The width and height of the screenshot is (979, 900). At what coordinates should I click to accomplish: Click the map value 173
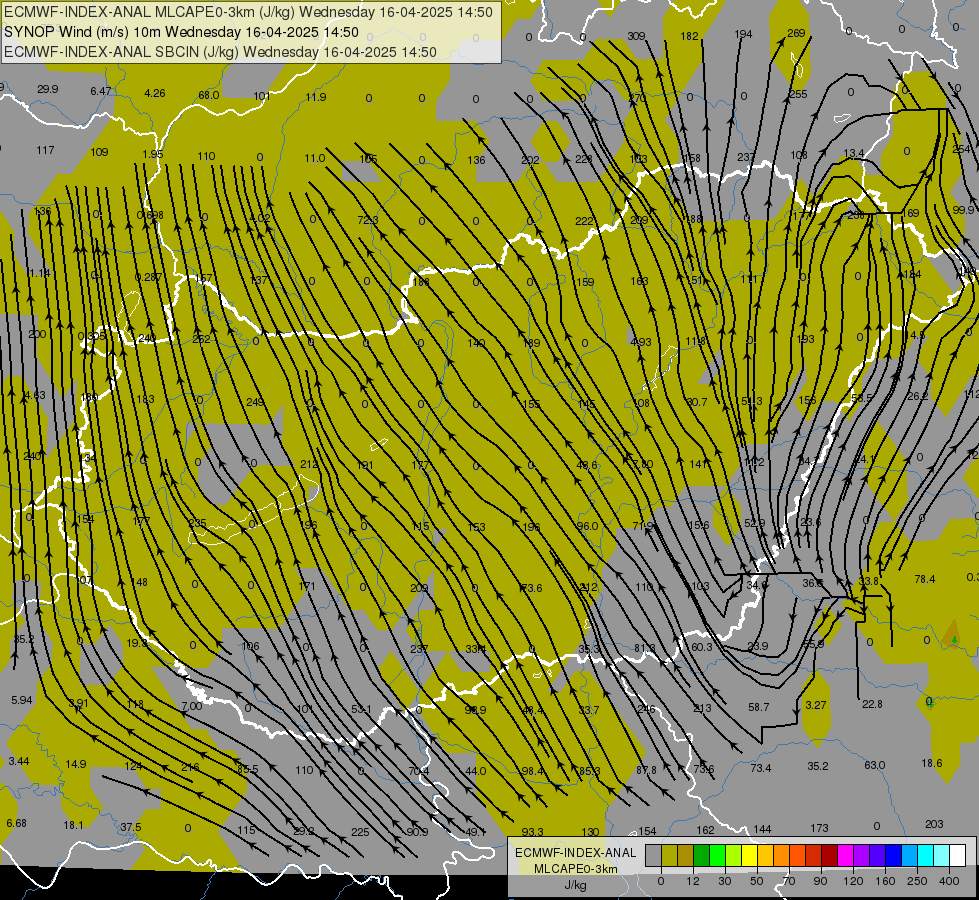(x=819, y=828)
